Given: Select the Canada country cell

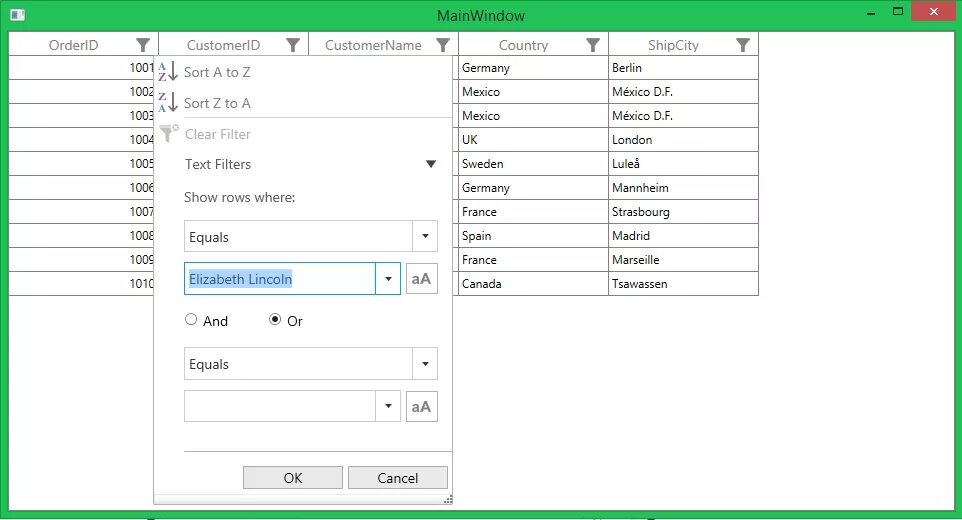Looking at the screenshot, I should (533, 283).
